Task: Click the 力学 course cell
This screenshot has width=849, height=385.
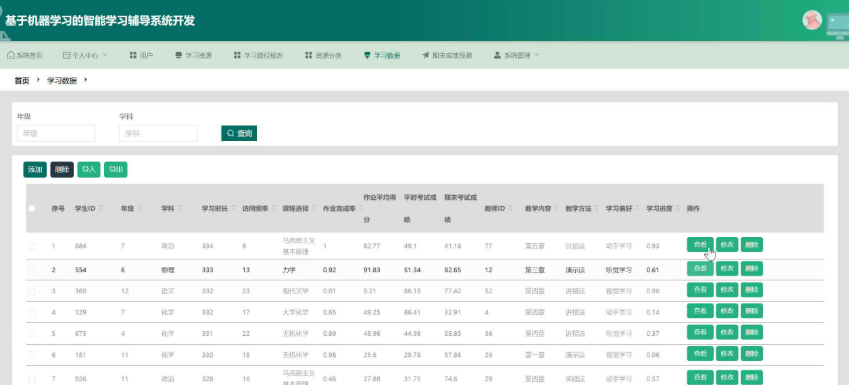Action: click(x=289, y=270)
